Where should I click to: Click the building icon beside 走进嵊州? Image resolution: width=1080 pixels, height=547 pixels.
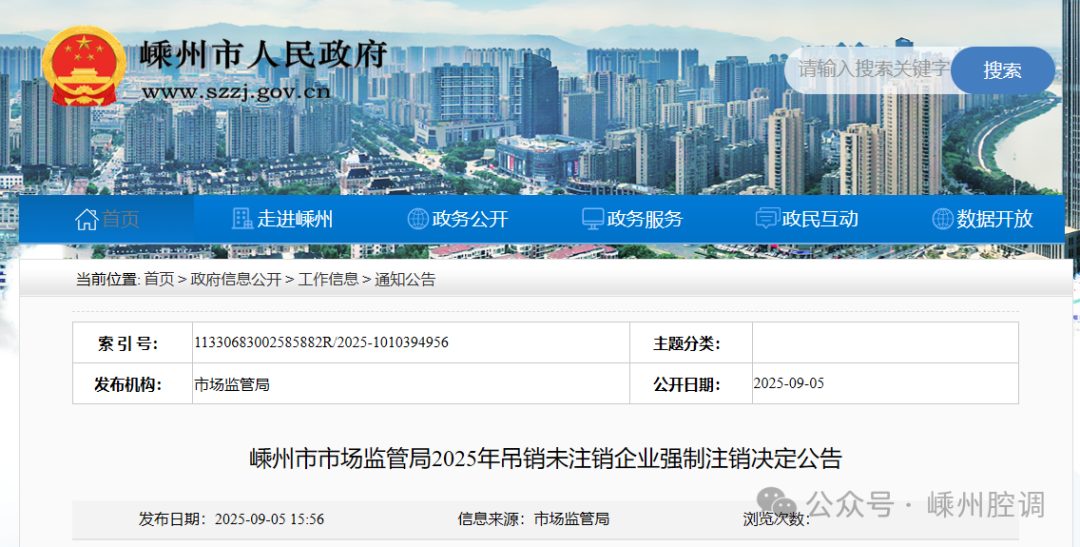tap(242, 219)
